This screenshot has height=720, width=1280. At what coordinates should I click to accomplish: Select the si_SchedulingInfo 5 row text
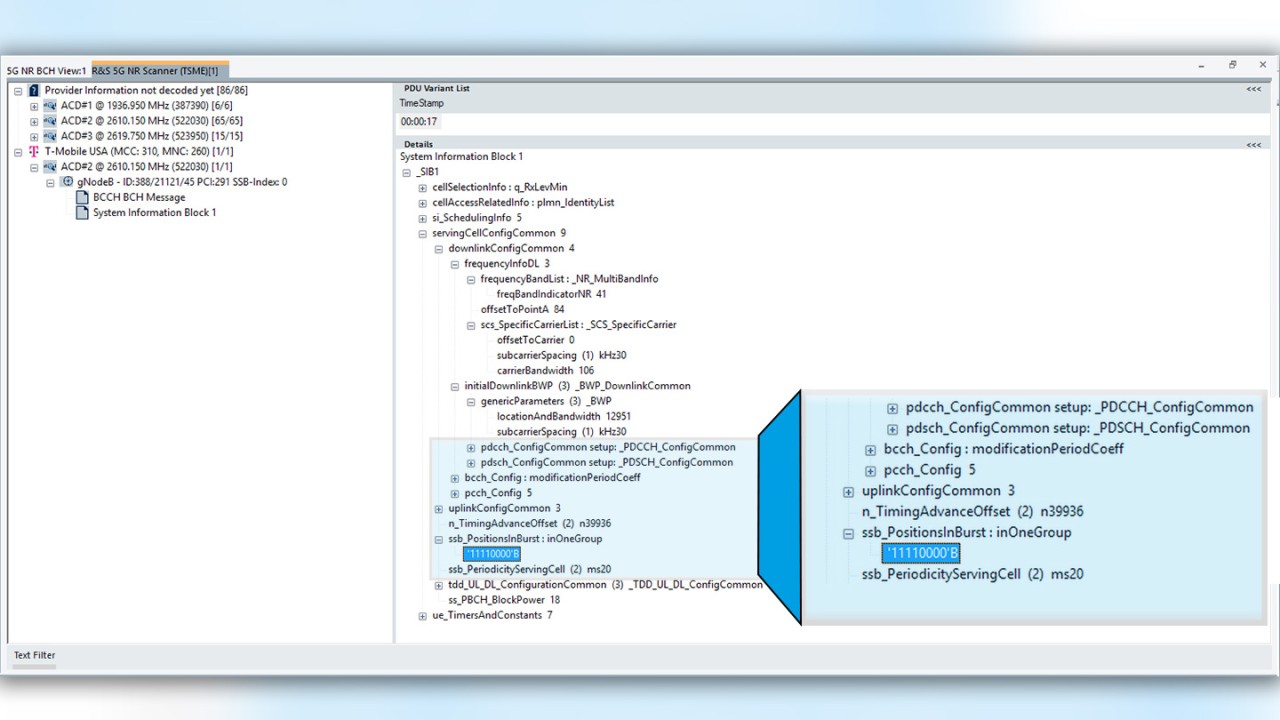point(477,218)
